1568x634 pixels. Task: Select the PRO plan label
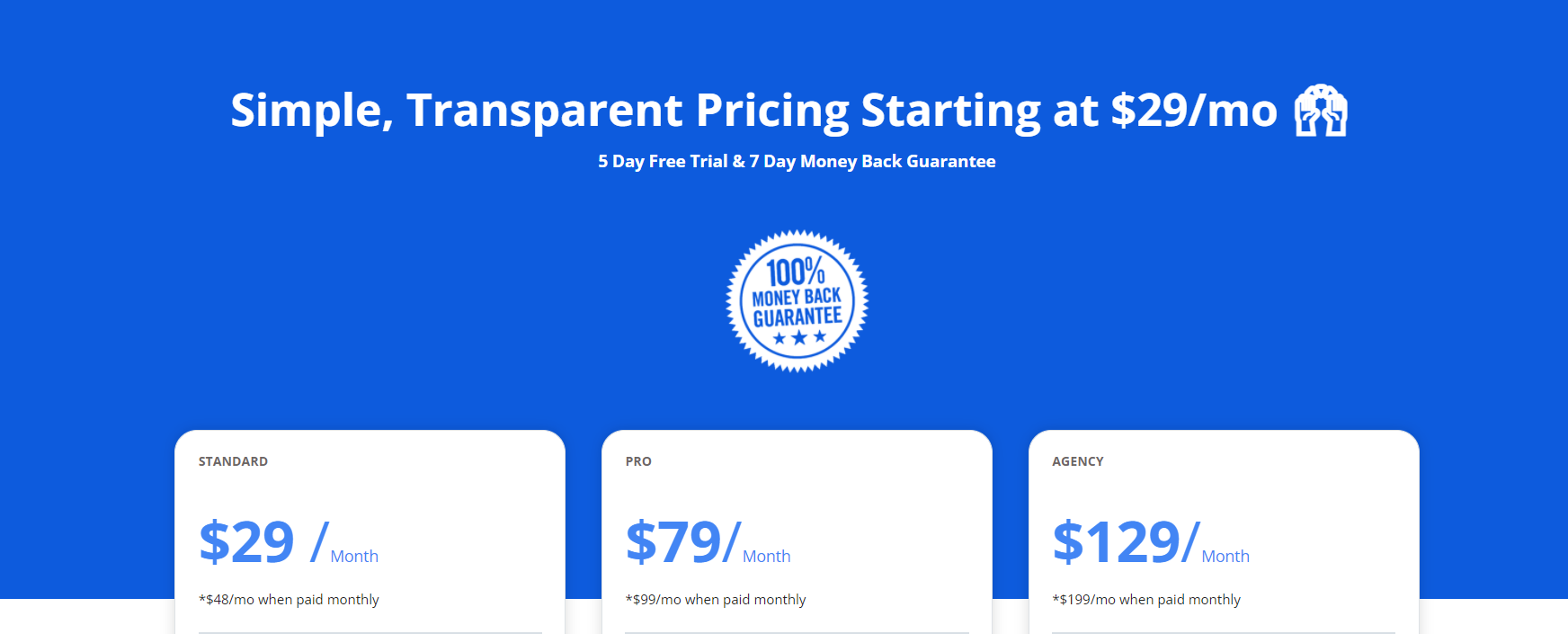(639, 460)
